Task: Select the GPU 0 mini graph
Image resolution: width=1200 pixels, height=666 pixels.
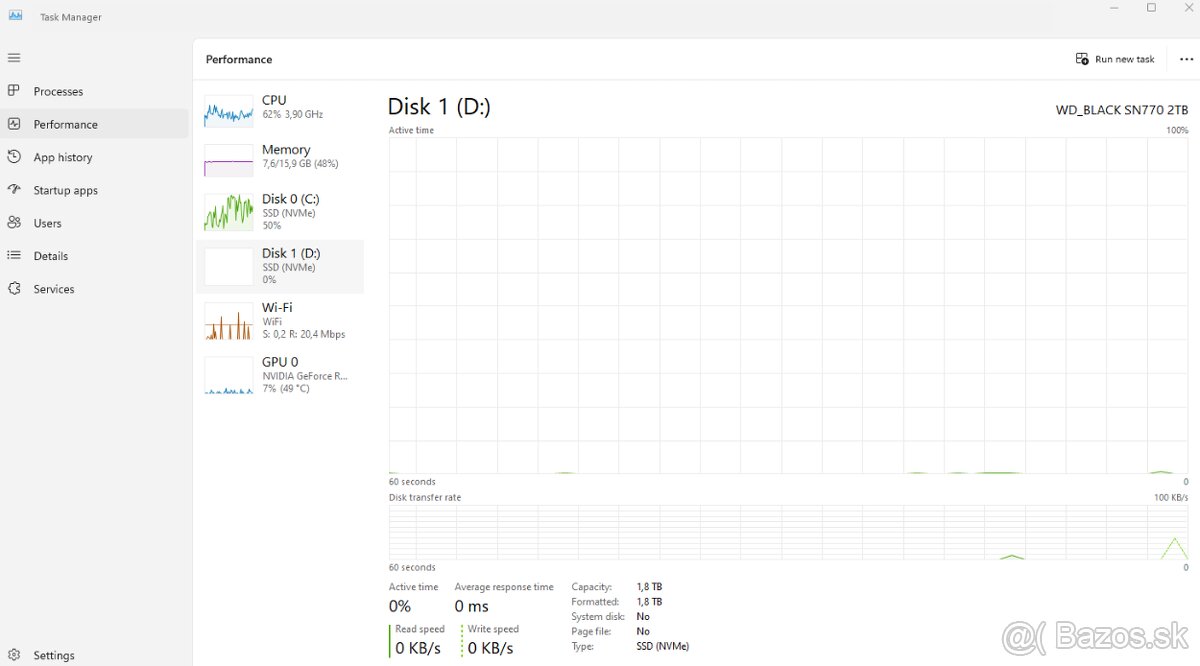Action: tap(229, 376)
